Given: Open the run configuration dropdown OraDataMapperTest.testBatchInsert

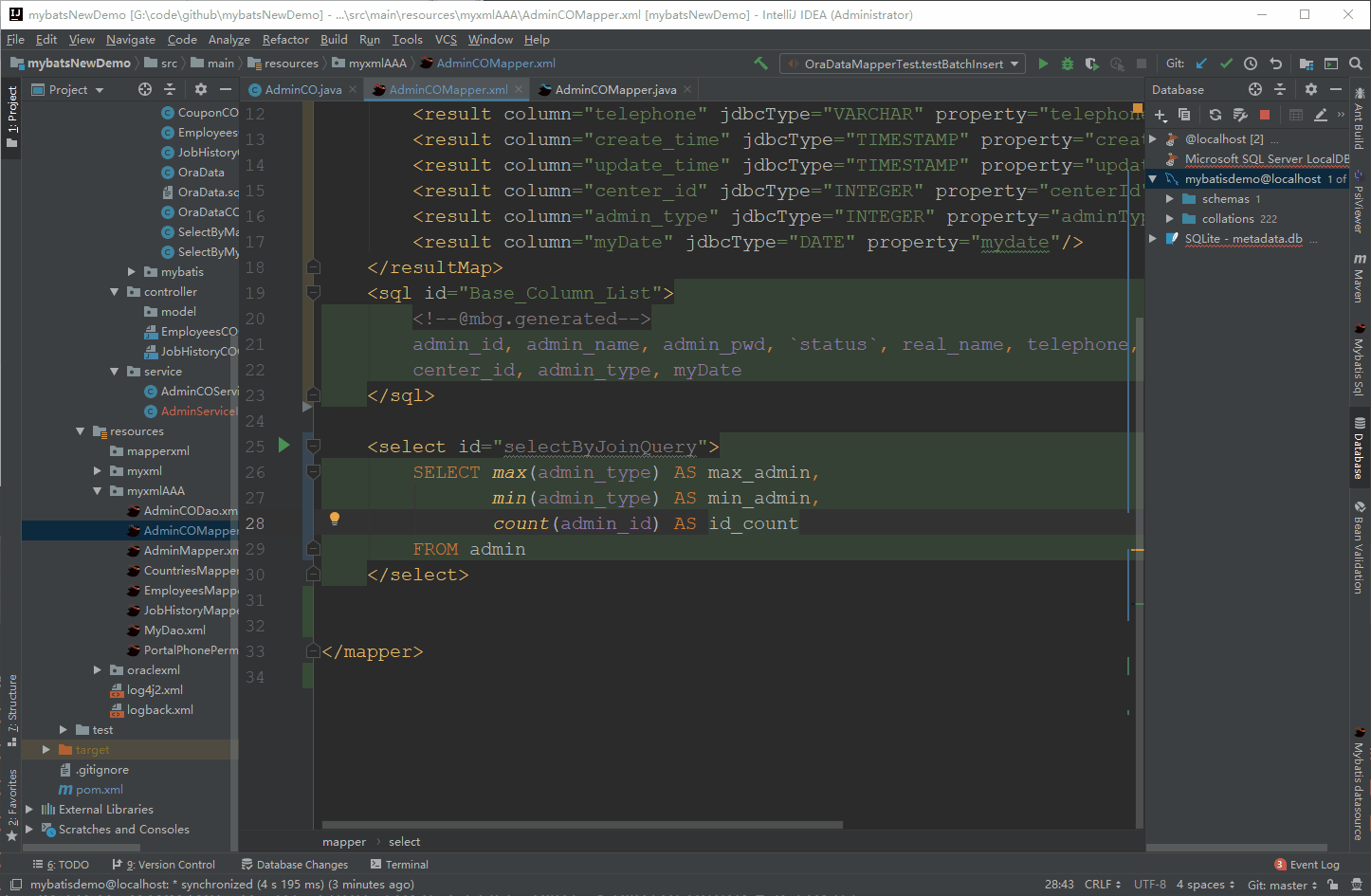Looking at the screenshot, I should (902, 64).
